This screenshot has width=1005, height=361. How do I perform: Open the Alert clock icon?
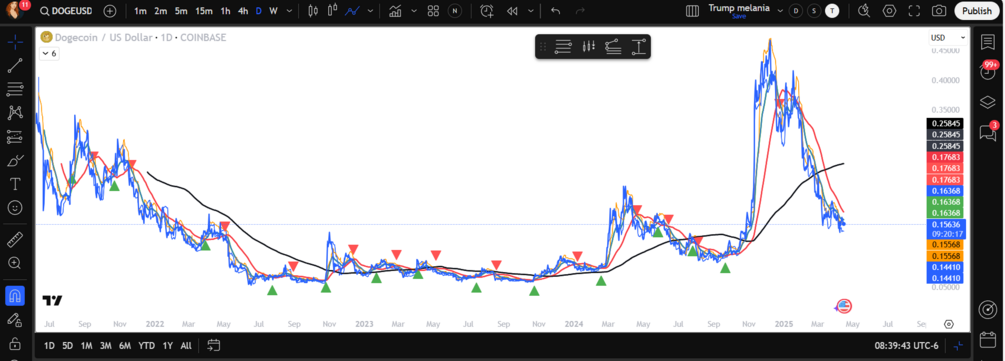point(487,11)
